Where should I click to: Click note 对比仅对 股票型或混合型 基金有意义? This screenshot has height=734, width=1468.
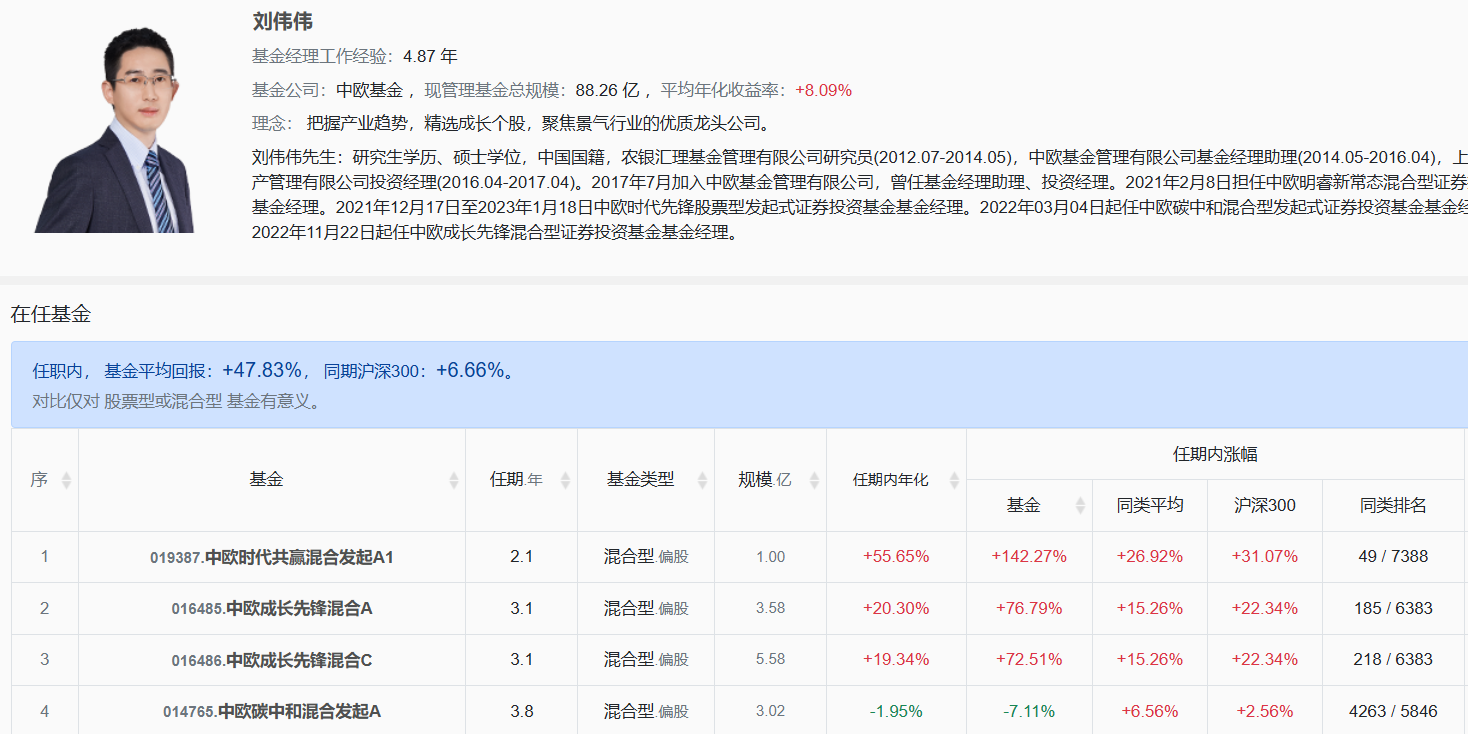pos(176,402)
